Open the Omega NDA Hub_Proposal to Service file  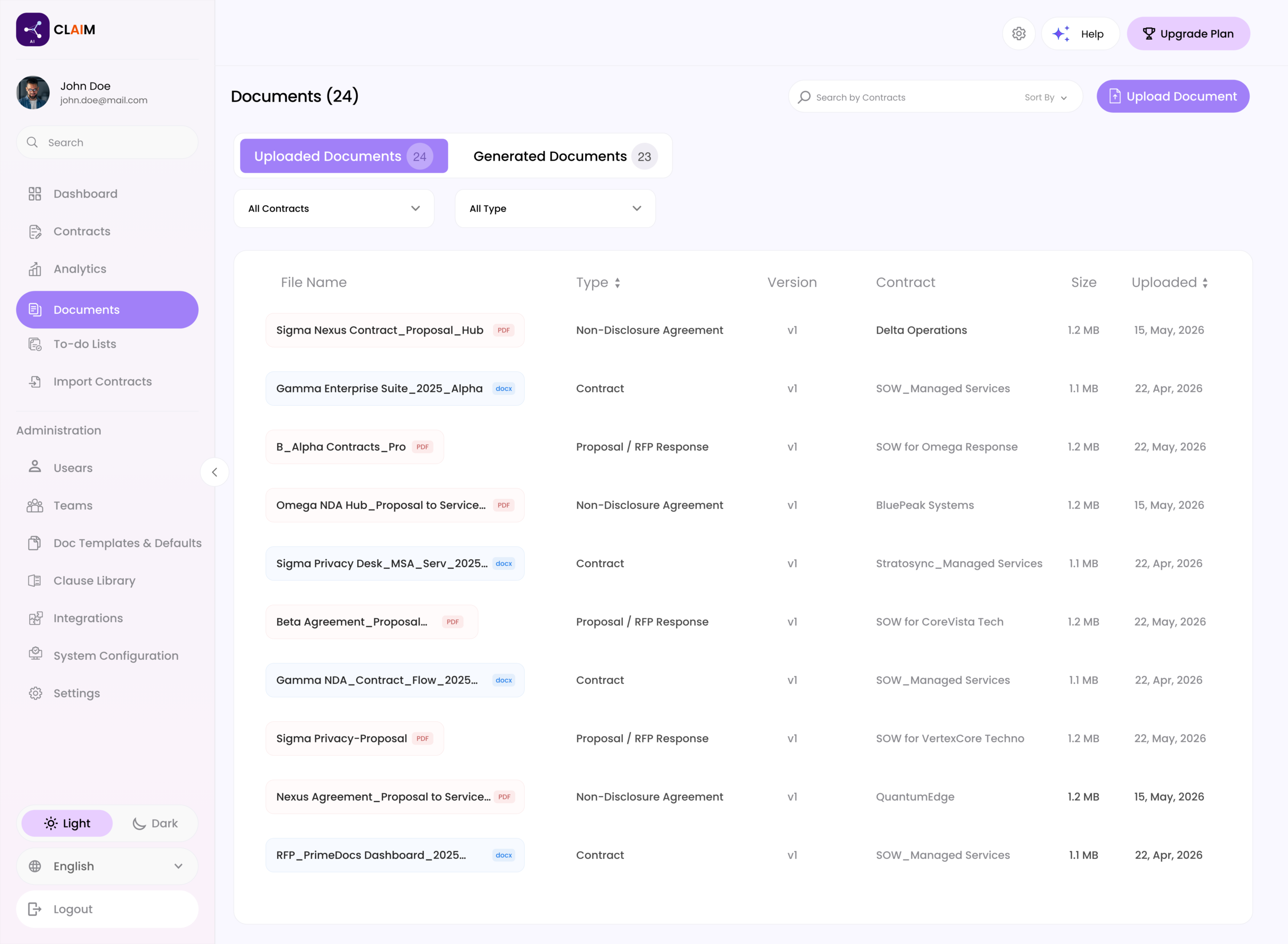(394, 505)
